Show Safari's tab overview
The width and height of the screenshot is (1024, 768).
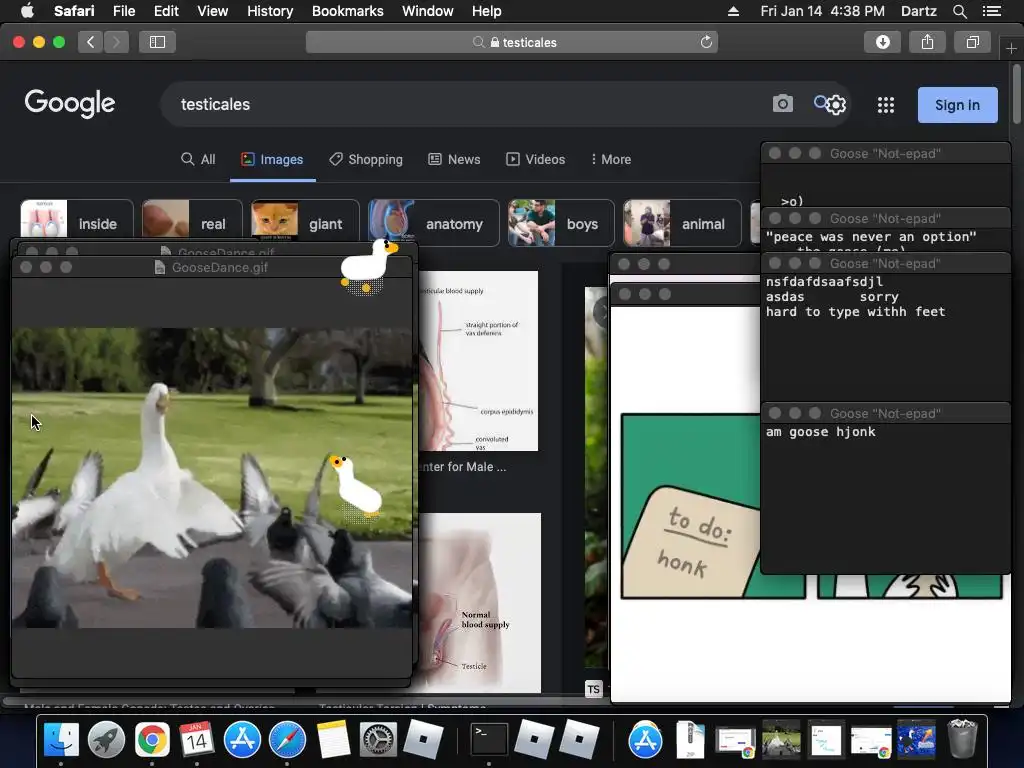pyautogui.click(x=972, y=42)
